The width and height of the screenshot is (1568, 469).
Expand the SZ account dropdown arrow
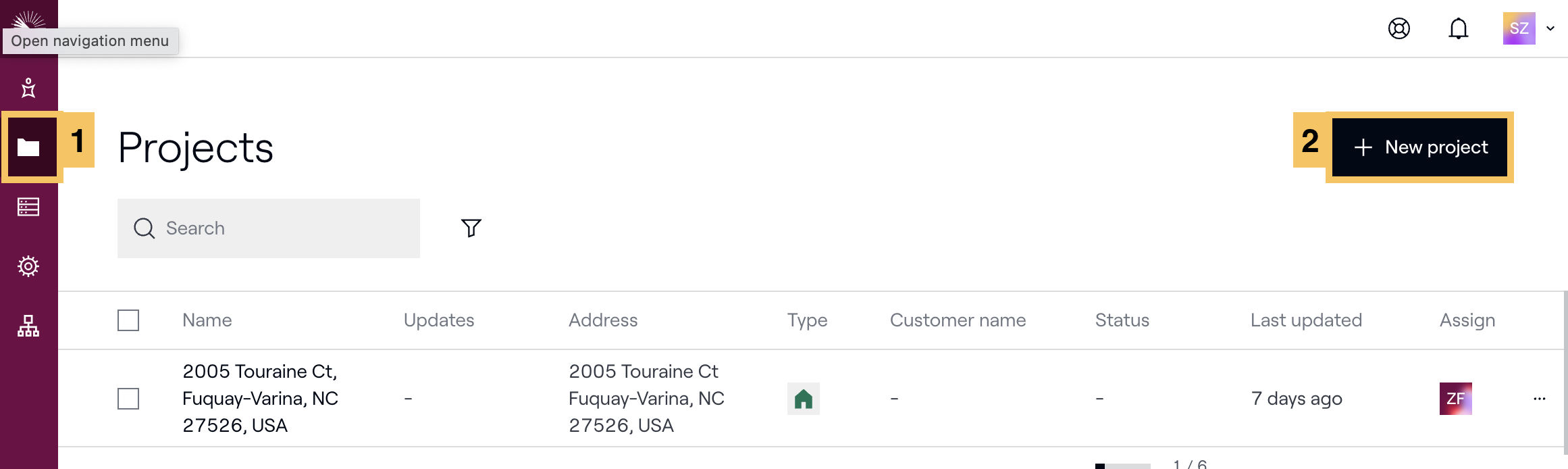click(x=1550, y=28)
